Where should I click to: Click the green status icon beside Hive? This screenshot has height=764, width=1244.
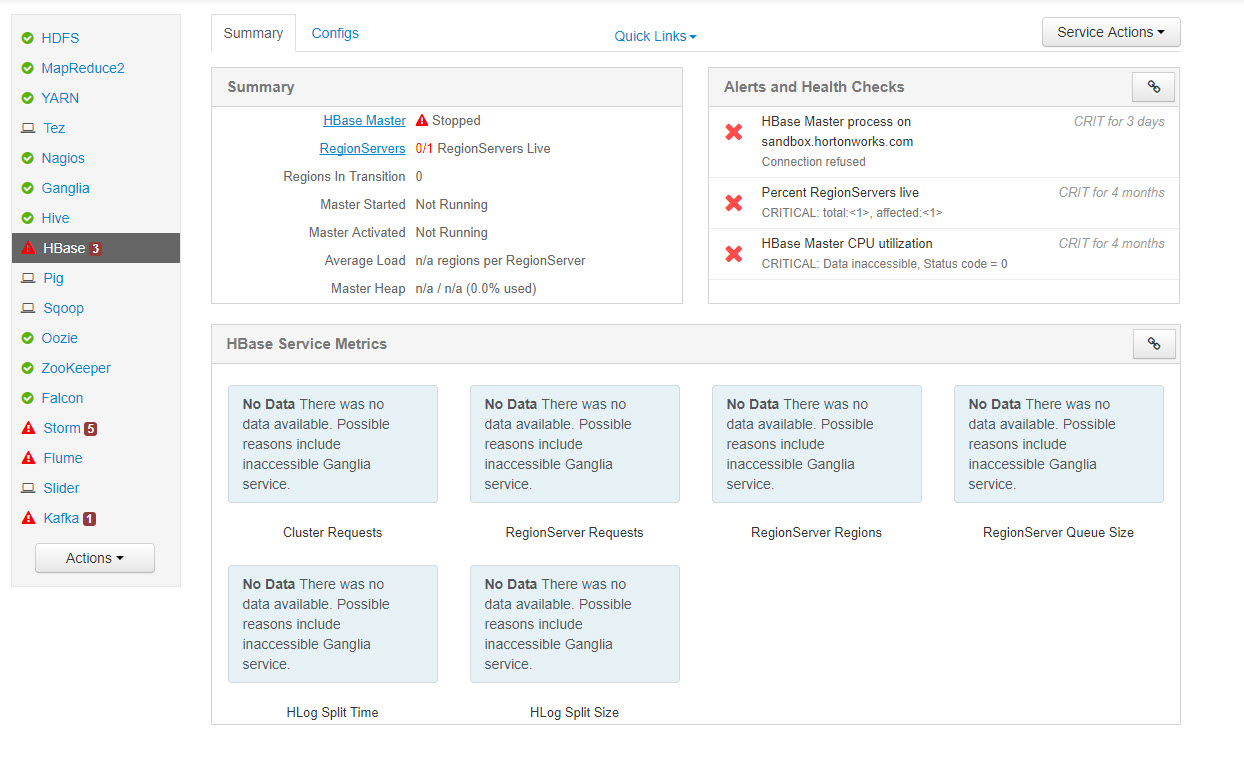pos(28,218)
